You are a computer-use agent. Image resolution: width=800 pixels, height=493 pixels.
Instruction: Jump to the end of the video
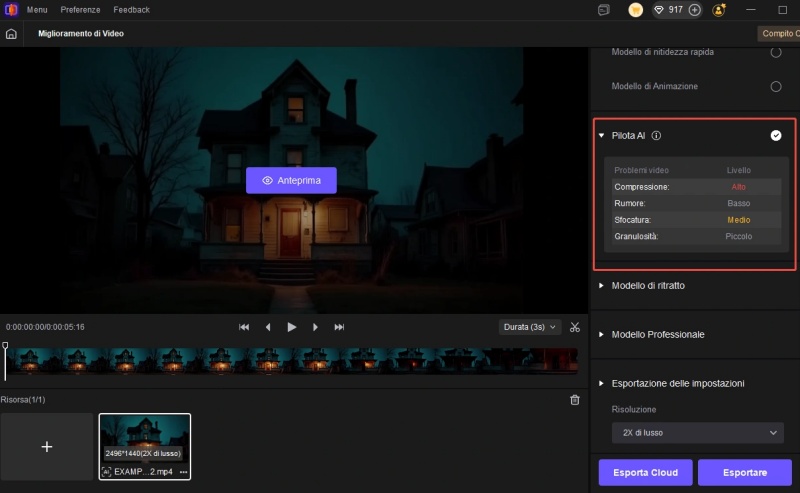point(339,327)
